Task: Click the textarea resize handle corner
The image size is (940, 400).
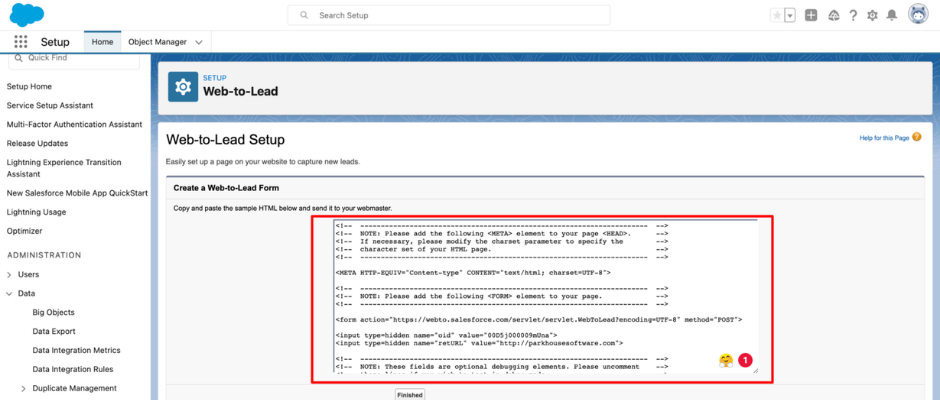Action: 755,370
